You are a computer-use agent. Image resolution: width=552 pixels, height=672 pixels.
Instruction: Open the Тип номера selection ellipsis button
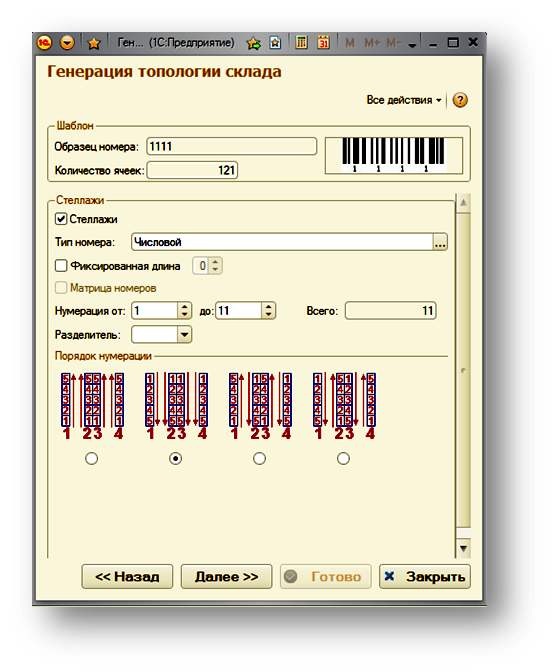coord(440,242)
